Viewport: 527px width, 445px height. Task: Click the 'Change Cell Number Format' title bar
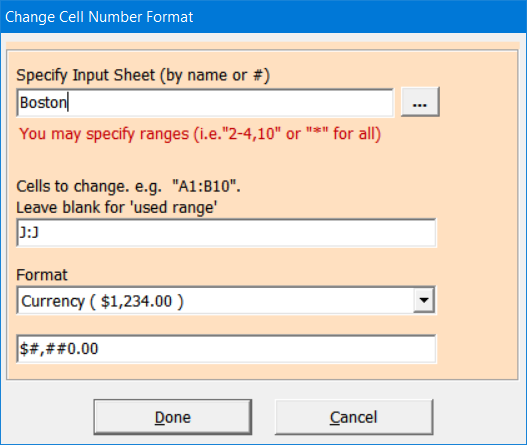[264, 17]
